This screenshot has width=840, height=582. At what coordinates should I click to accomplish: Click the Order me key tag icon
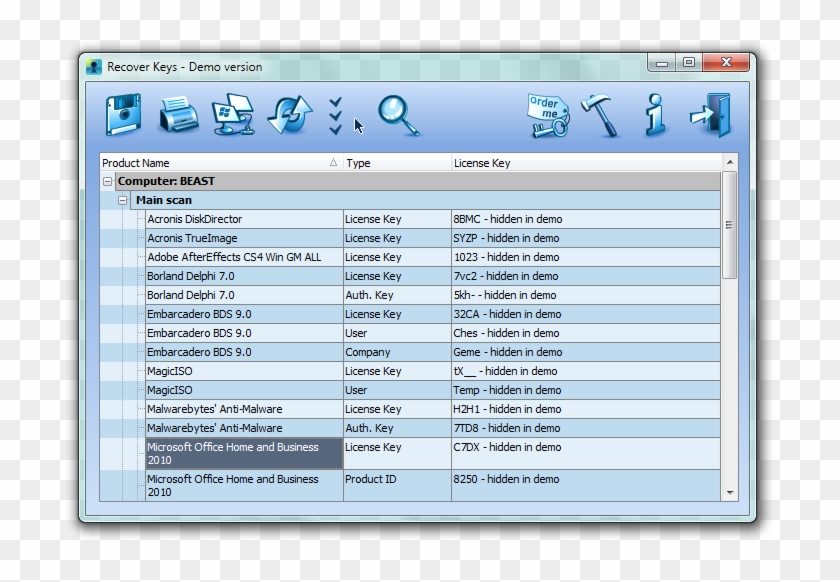point(548,116)
